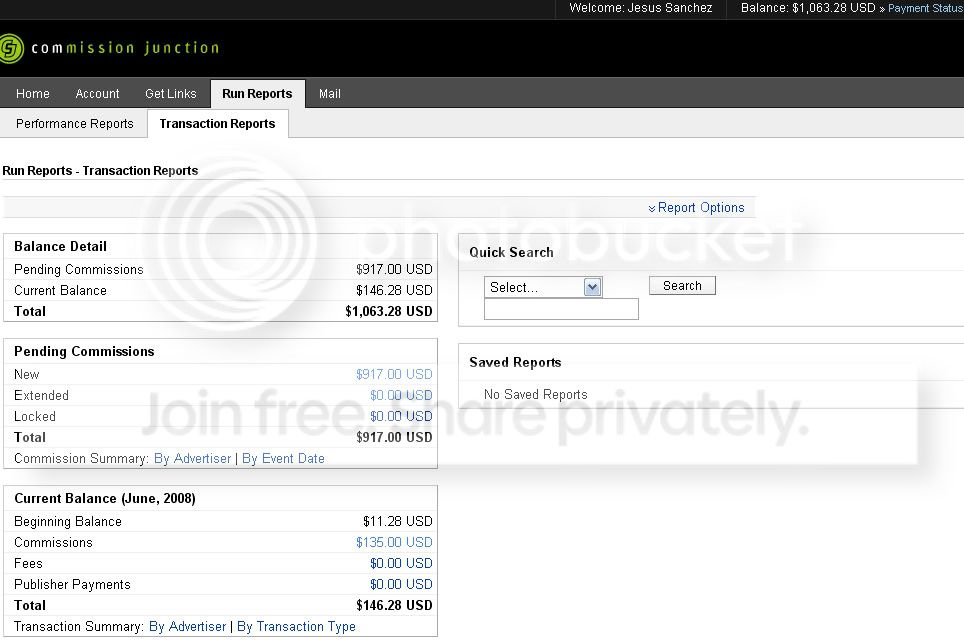View Commission Summary By Advertiser
This screenshot has width=964, height=640.
pyautogui.click(x=192, y=458)
